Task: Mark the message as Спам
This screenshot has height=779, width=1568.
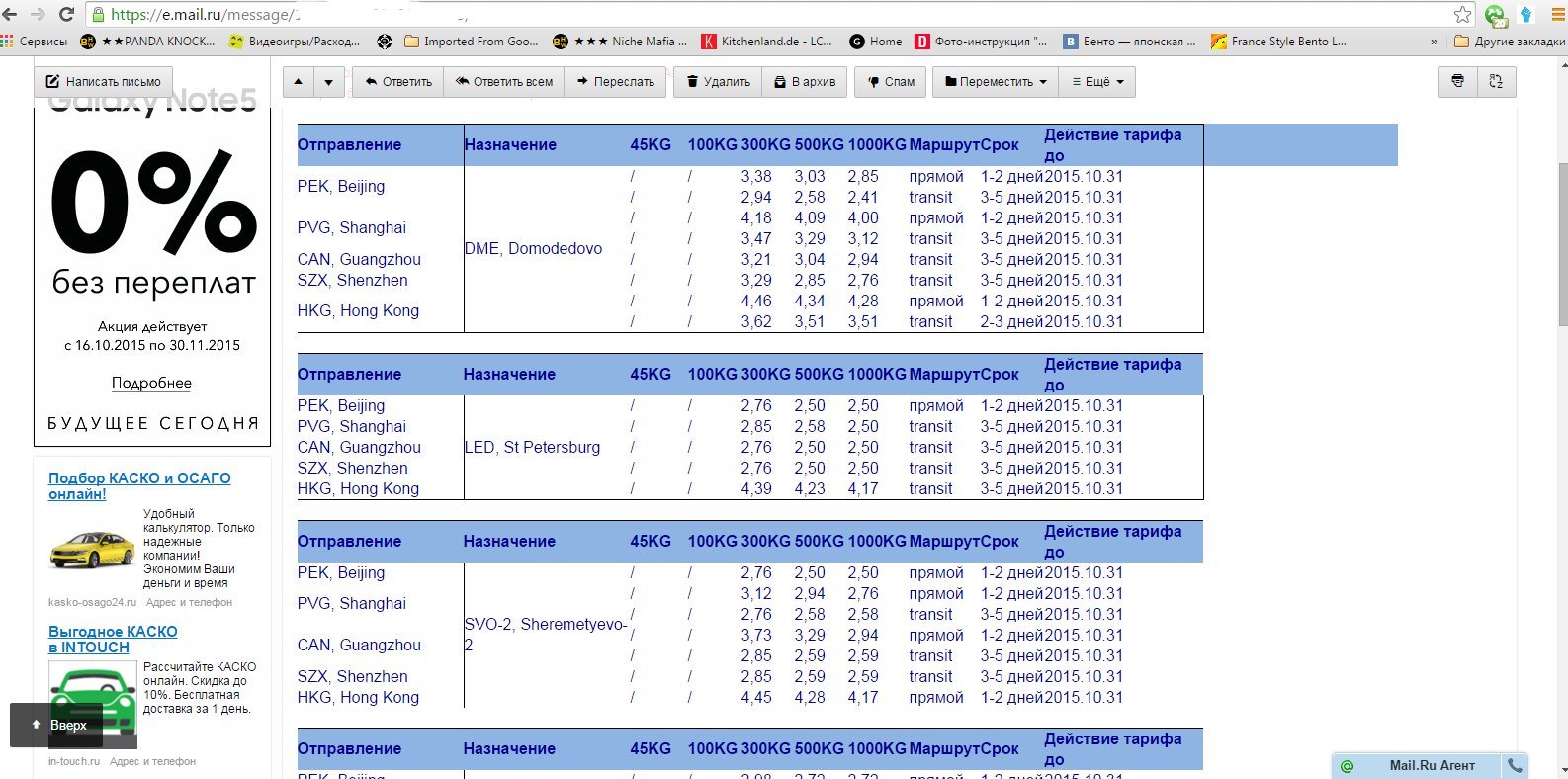Action: (x=891, y=82)
